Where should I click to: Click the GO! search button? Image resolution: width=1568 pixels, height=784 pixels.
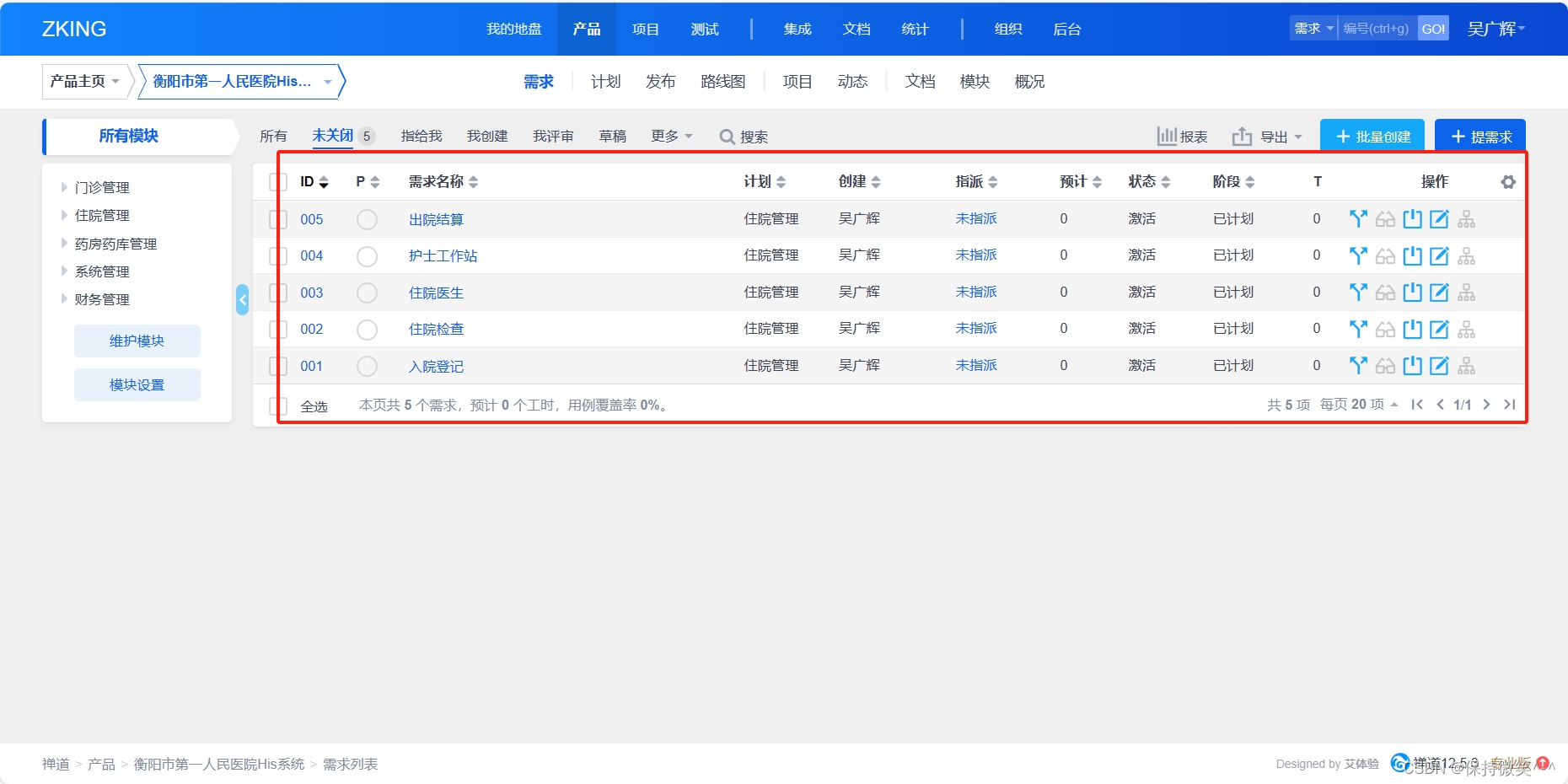[x=1433, y=28]
